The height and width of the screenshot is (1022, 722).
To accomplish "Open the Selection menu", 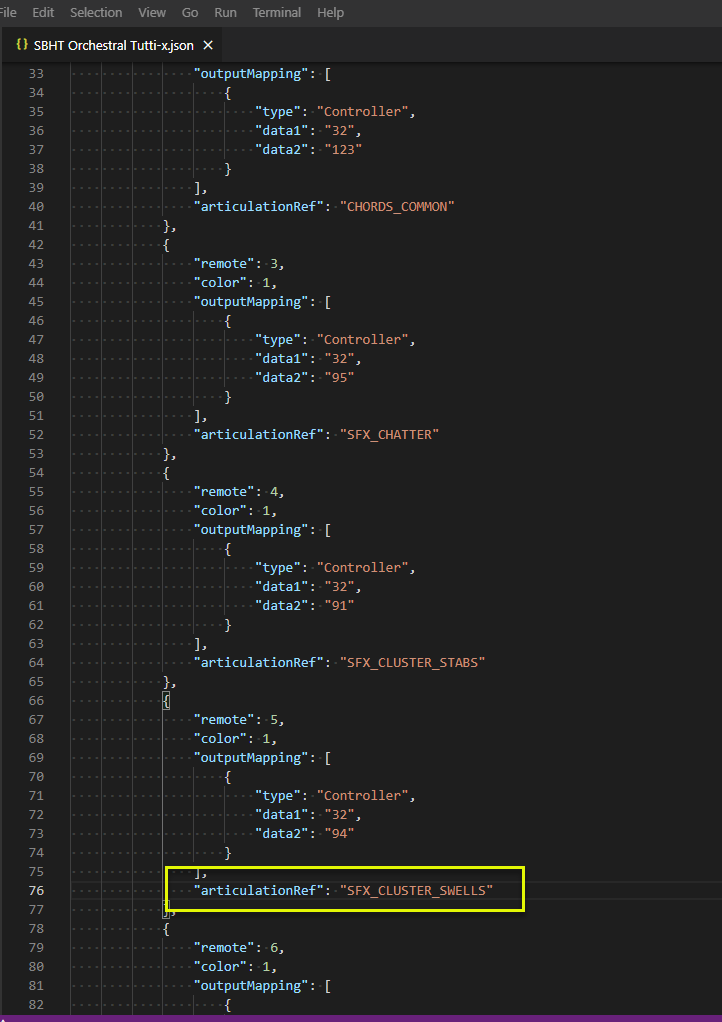I will 96,12.
